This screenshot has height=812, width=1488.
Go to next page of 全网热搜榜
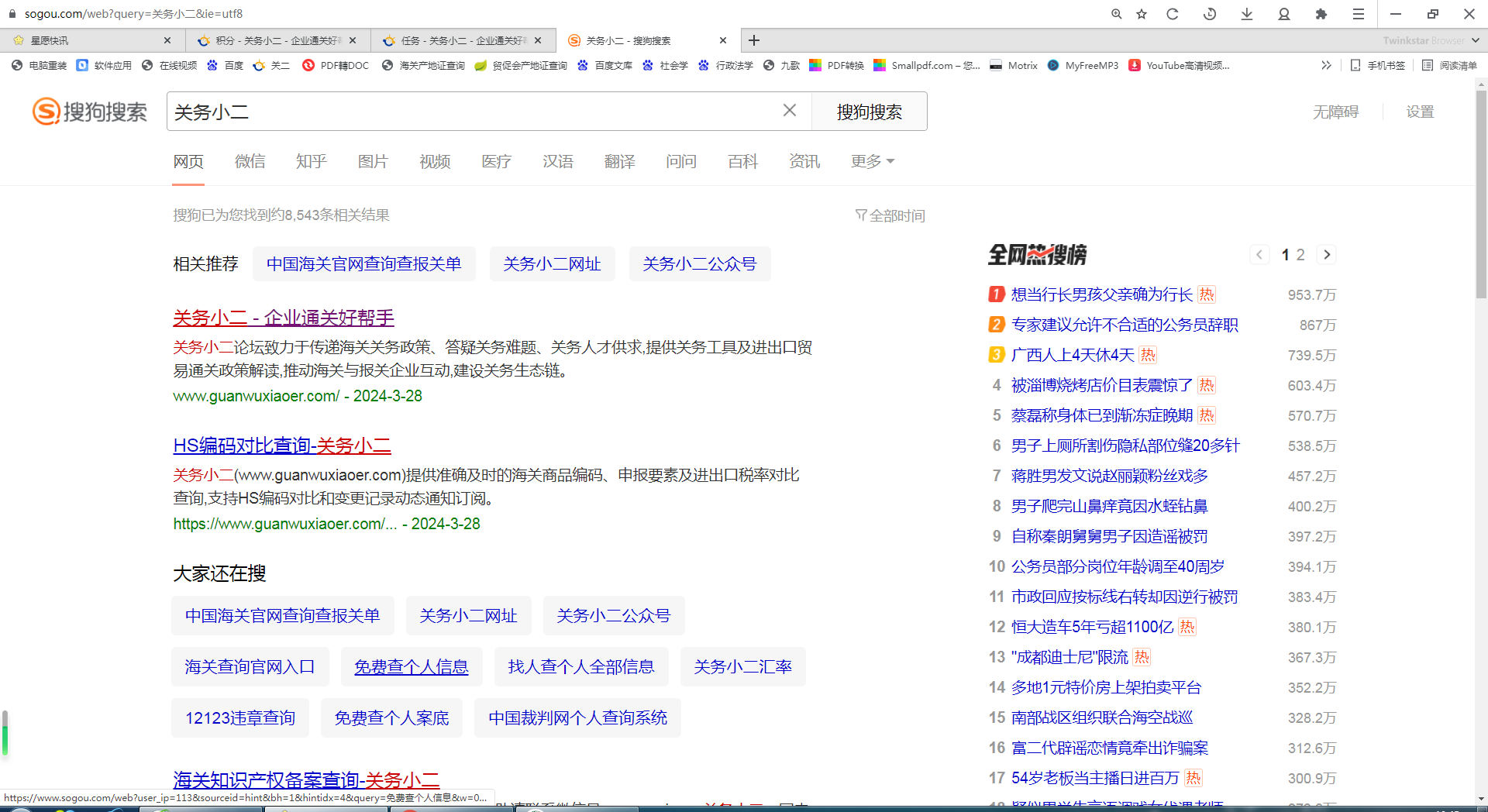1327,254
